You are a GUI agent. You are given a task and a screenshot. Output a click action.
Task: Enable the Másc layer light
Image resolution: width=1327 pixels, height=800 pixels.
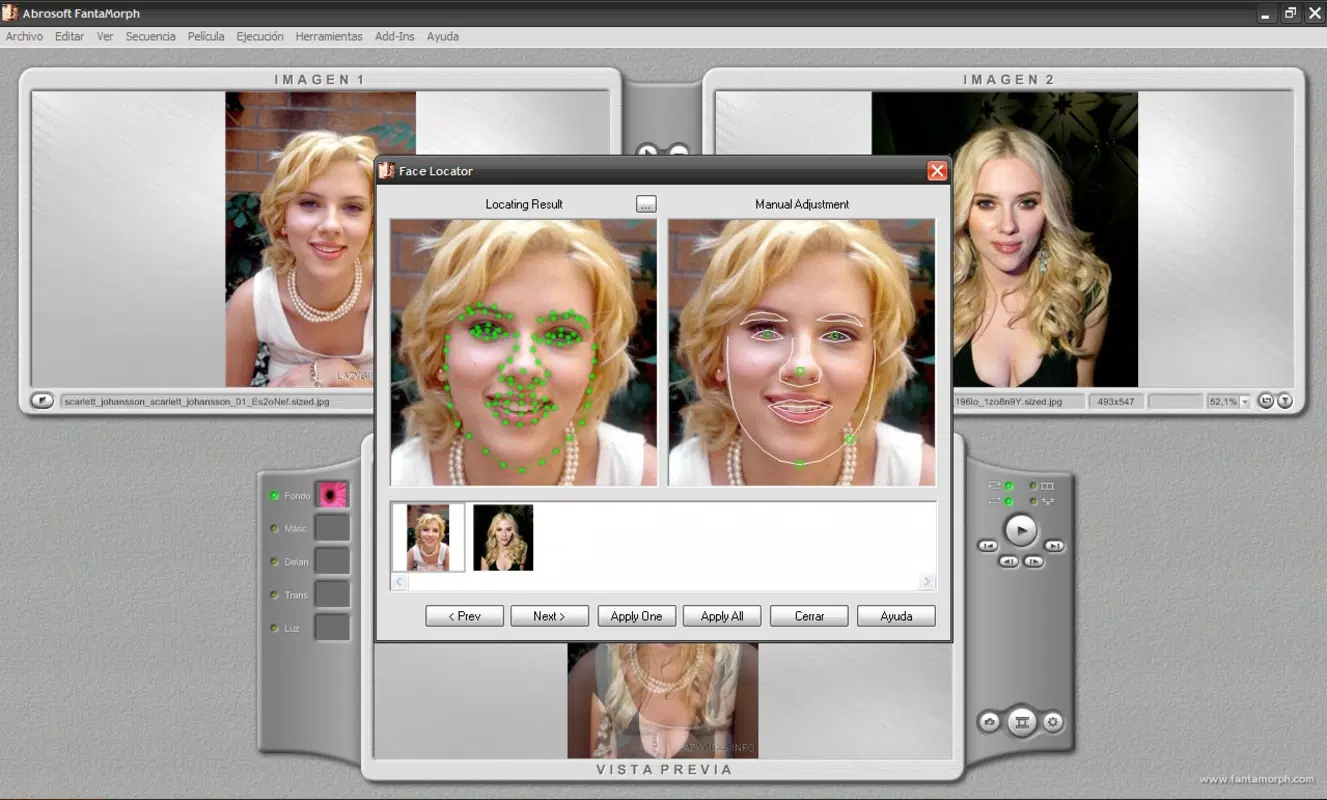275,528
